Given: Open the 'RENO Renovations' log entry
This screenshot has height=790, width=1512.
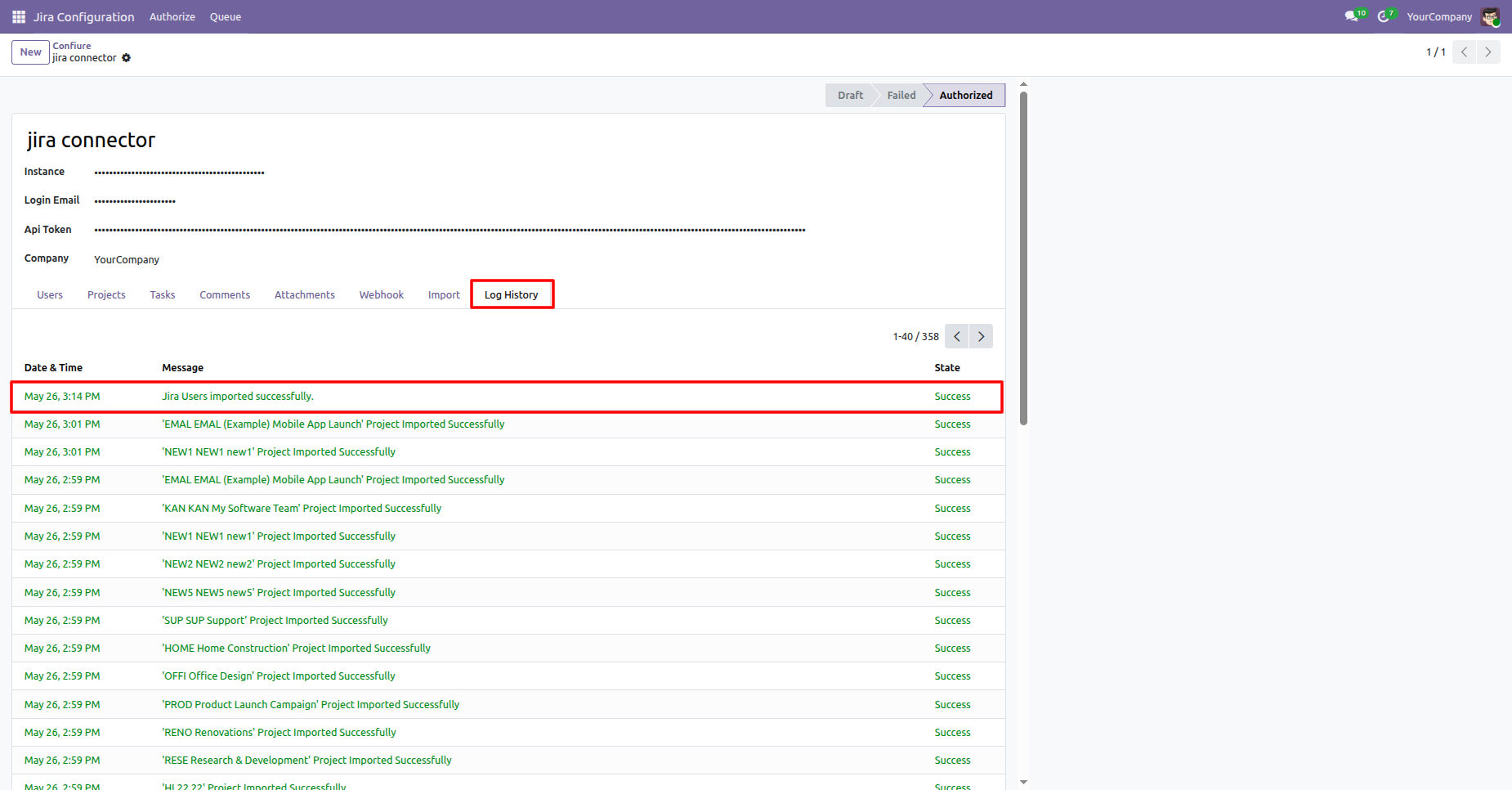Looking at the screenshot, I should coord(508,733).
